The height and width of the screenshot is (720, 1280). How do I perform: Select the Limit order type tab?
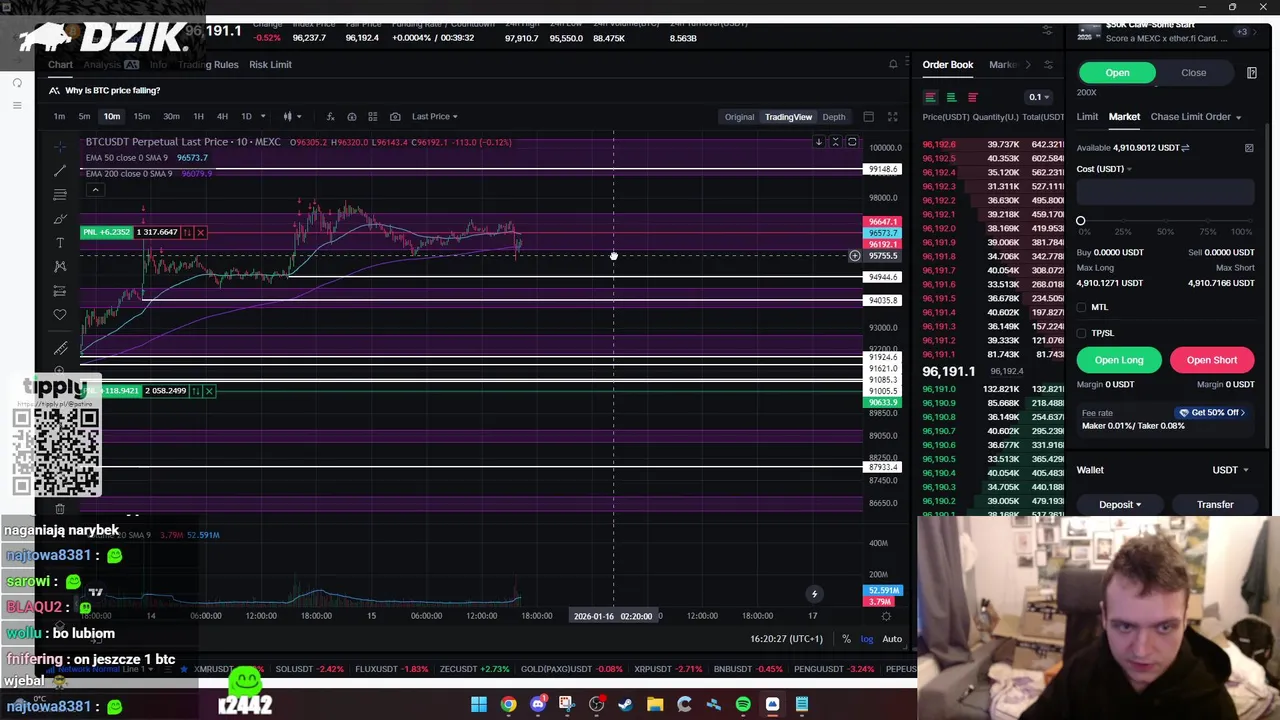[x=1087, y=117]
